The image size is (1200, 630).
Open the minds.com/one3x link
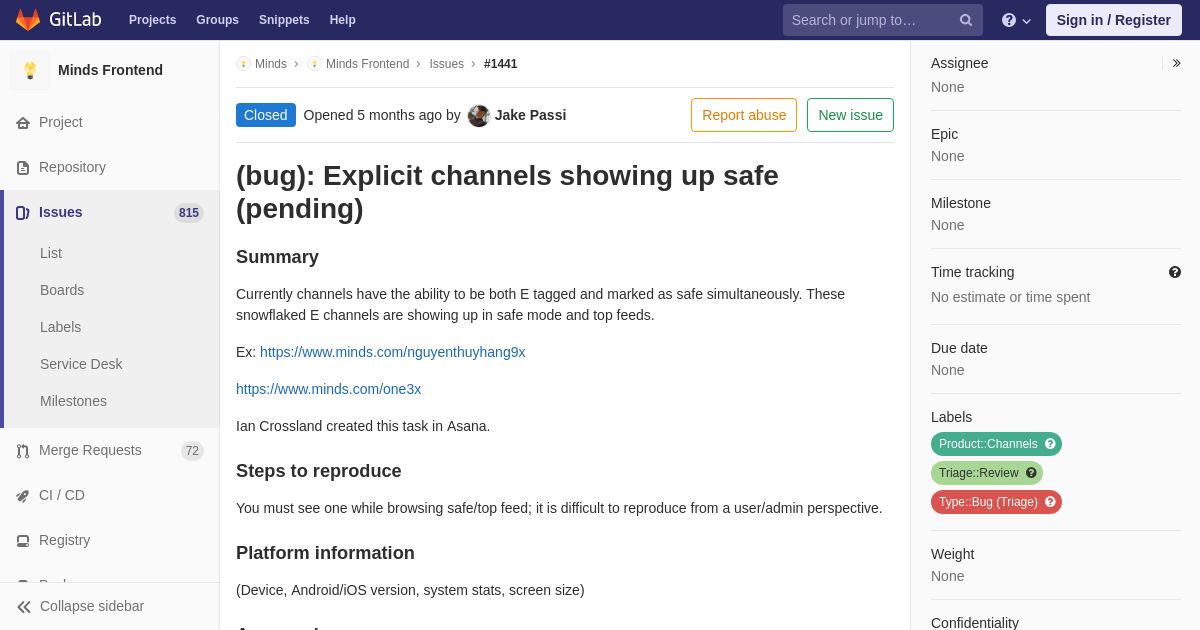pos(328,389)
